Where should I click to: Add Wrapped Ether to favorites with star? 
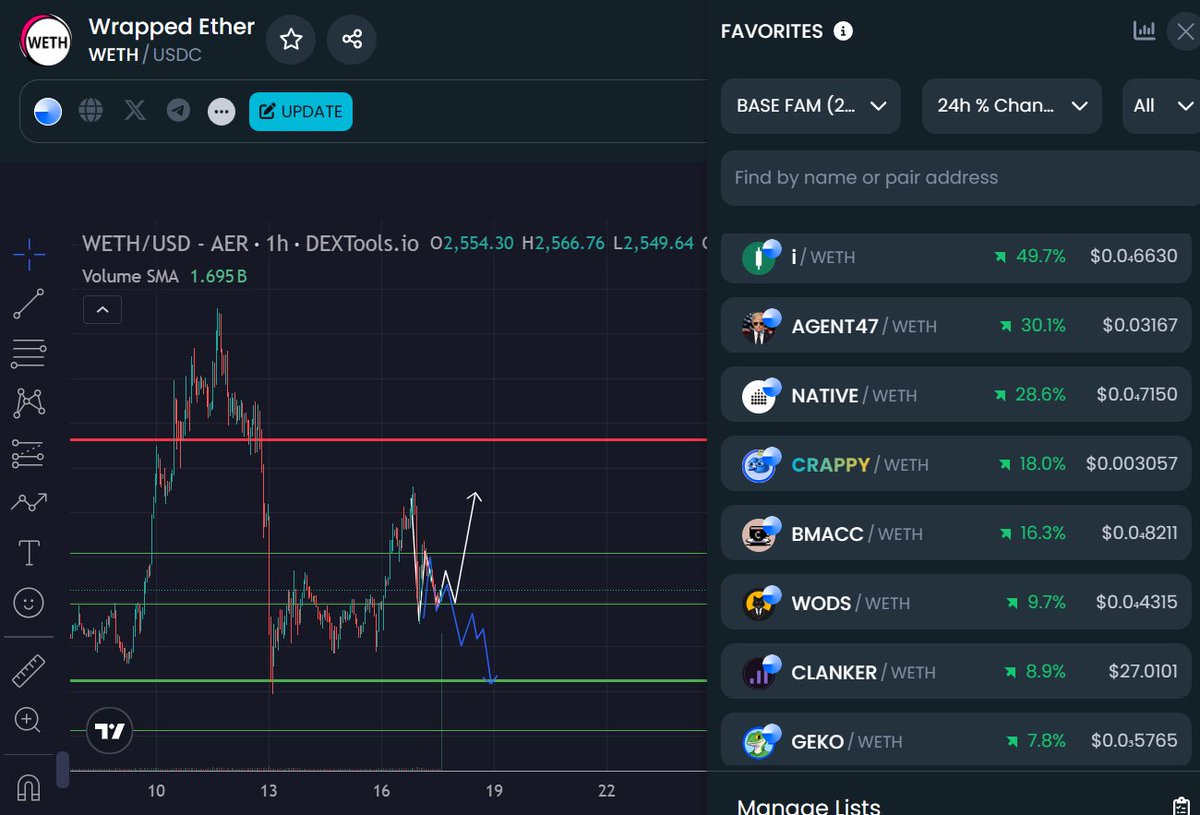pyautogui.click(x=291, y=40)
